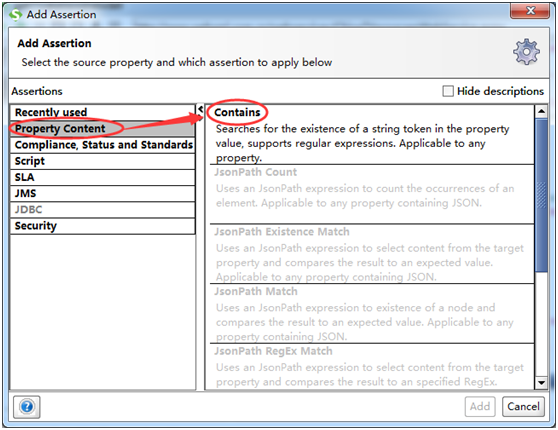Select the Script assertion category
The width and height of the screenshot is (558, 430).
[102, 161]
